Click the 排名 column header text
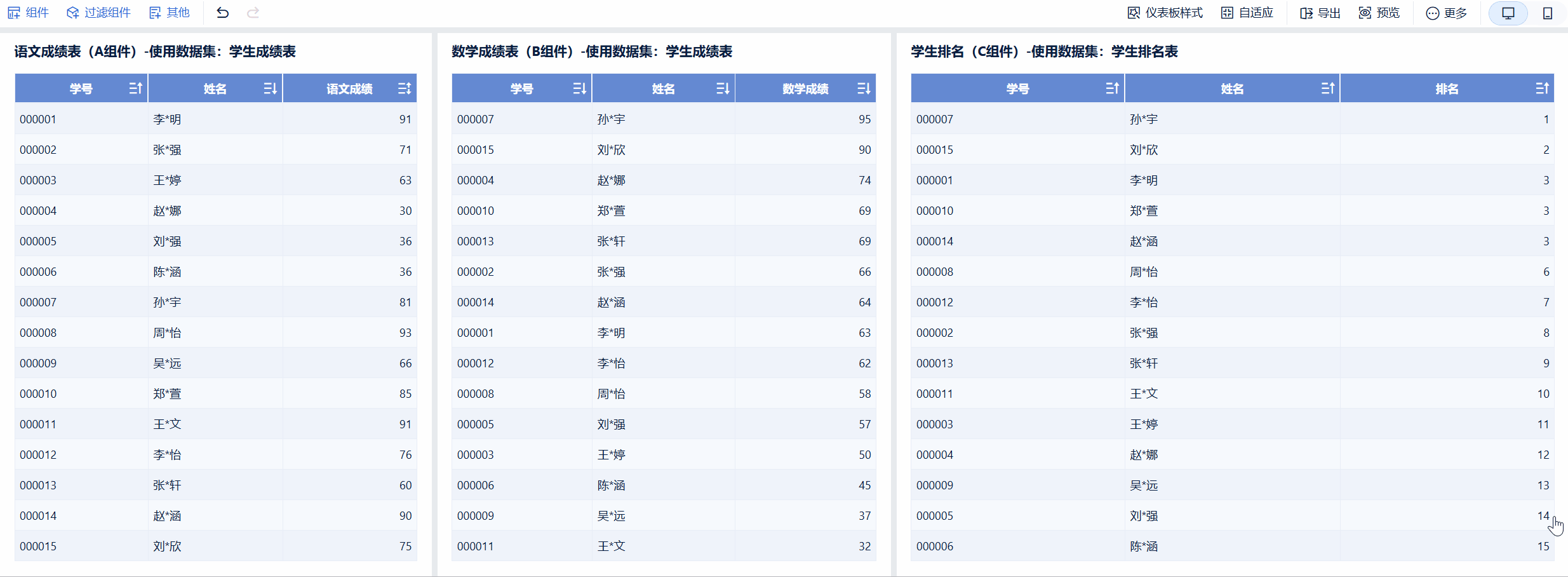Viewport: 1568px width, 577px height. (1447, 89)
